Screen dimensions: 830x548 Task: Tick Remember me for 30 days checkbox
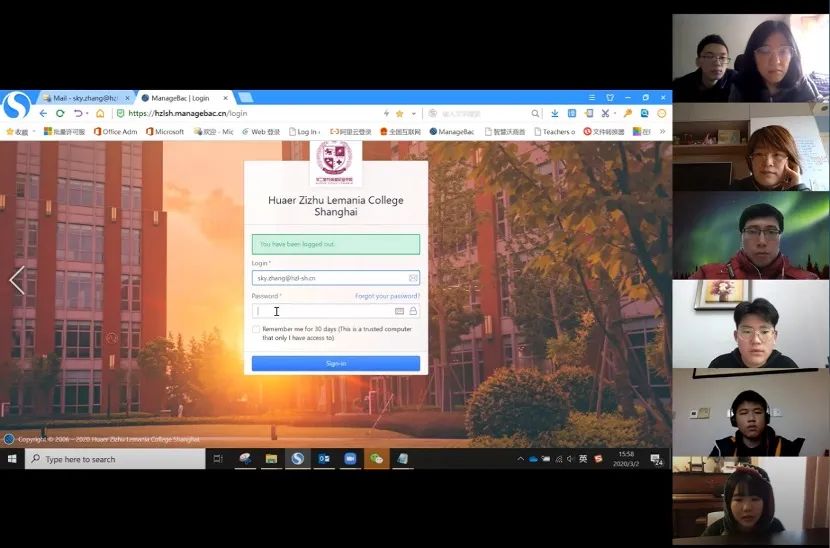256,329
